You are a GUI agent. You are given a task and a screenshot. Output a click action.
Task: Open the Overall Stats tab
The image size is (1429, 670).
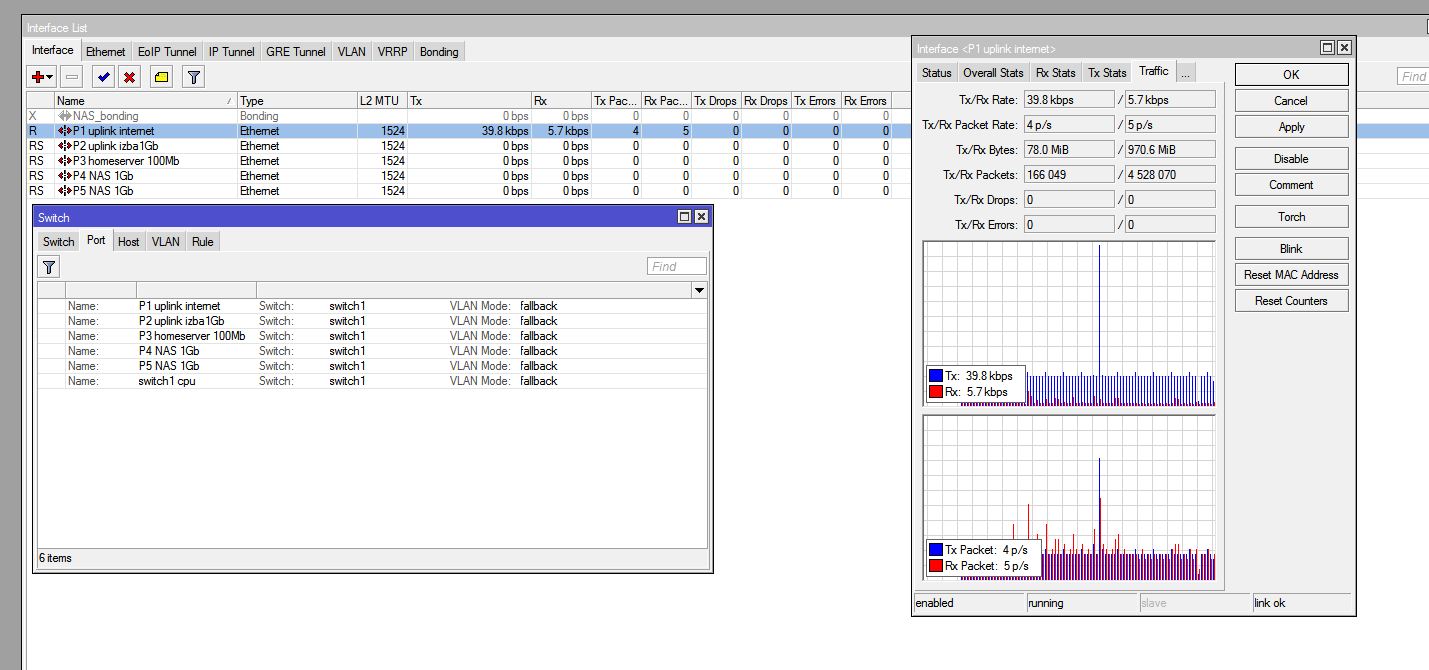(993, 72)
